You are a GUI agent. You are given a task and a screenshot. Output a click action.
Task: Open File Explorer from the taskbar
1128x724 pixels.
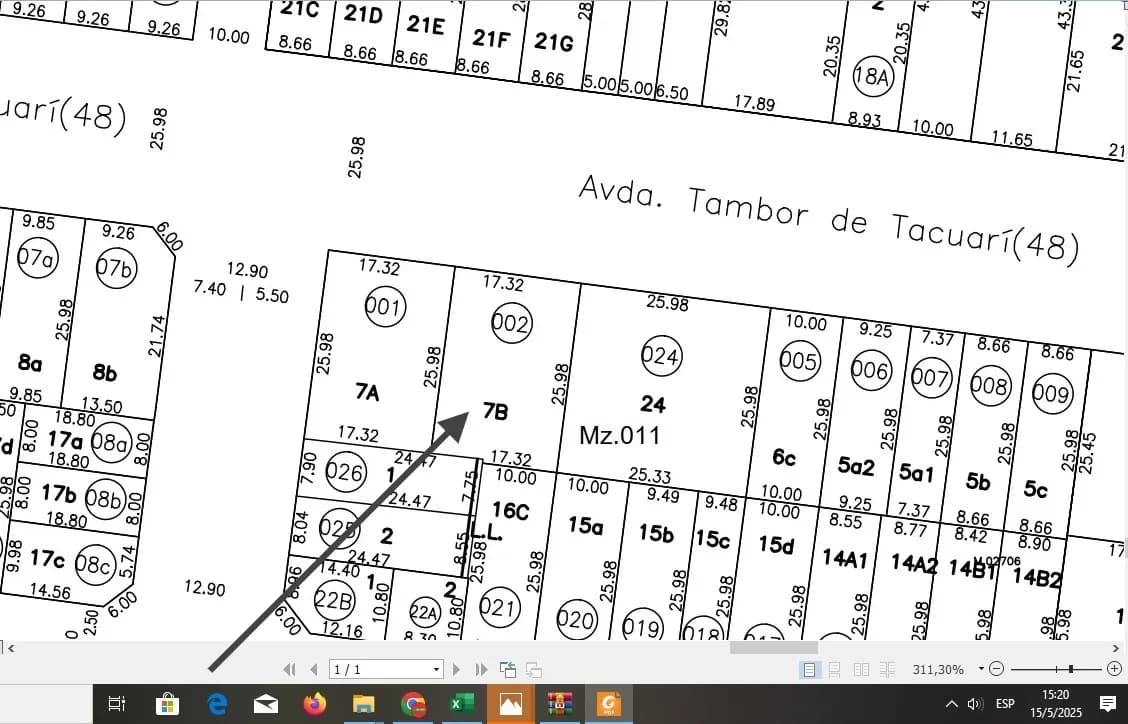point(363,704)
